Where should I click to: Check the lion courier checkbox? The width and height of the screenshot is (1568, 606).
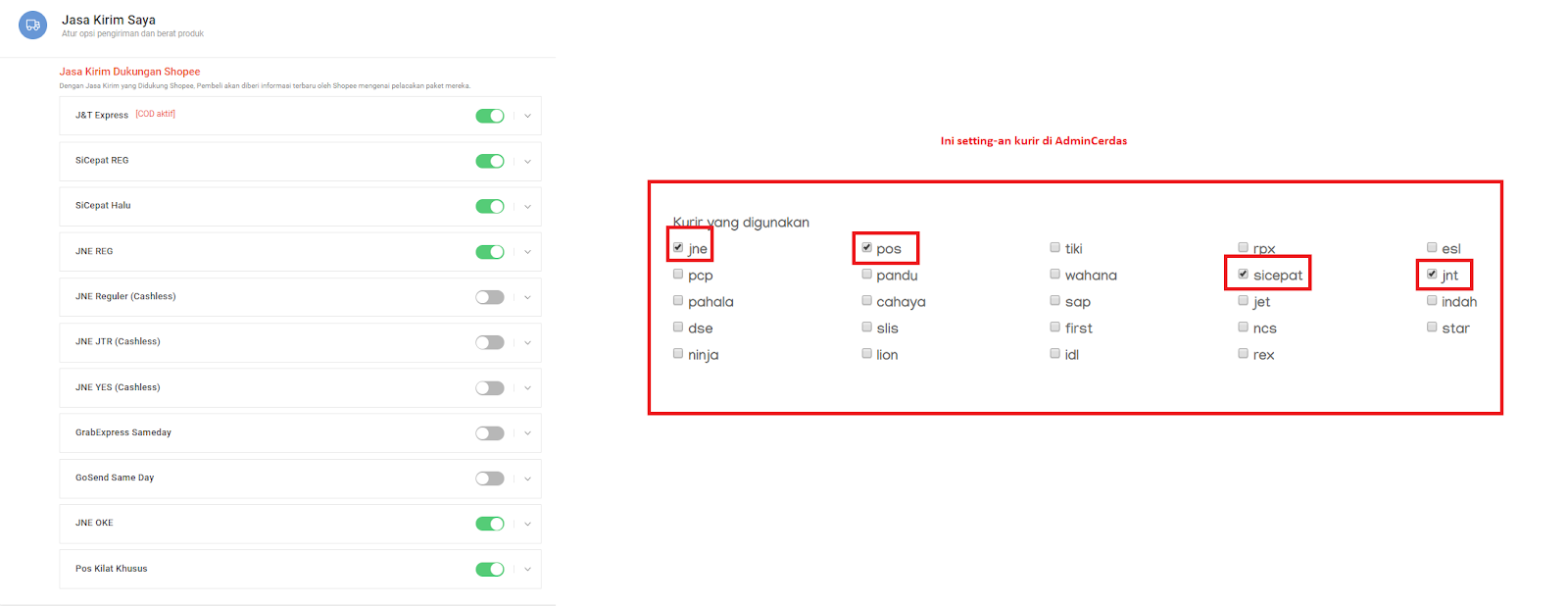866,353
